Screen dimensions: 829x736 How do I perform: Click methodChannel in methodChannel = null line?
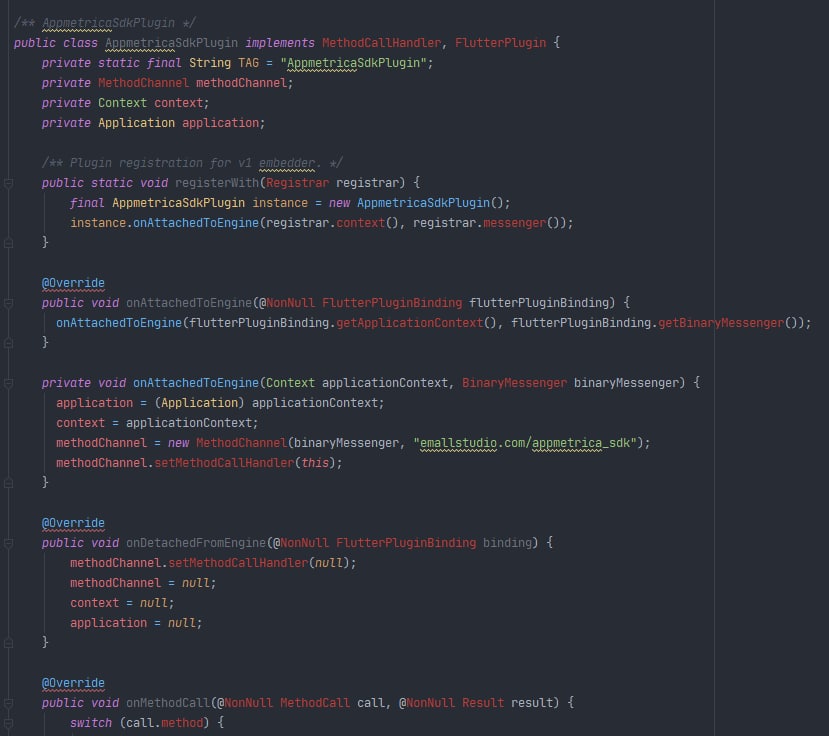(x=115, y=583)
